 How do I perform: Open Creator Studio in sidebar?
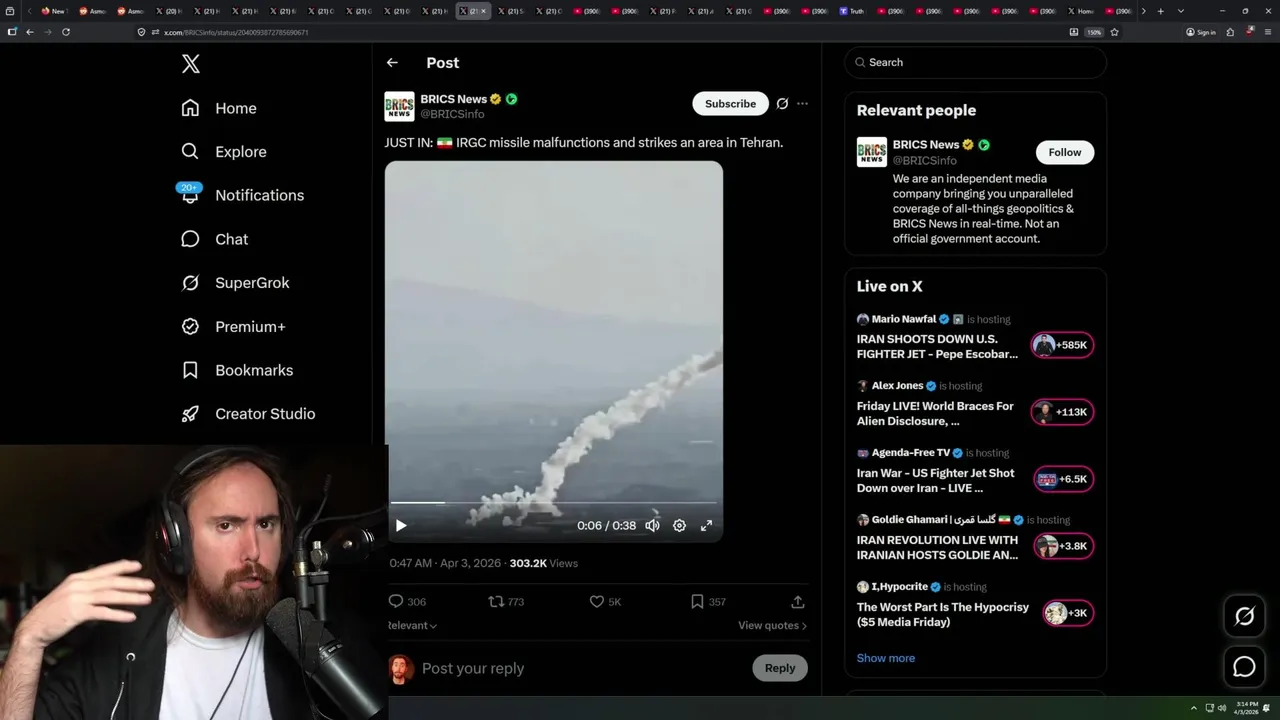point(248,414)
